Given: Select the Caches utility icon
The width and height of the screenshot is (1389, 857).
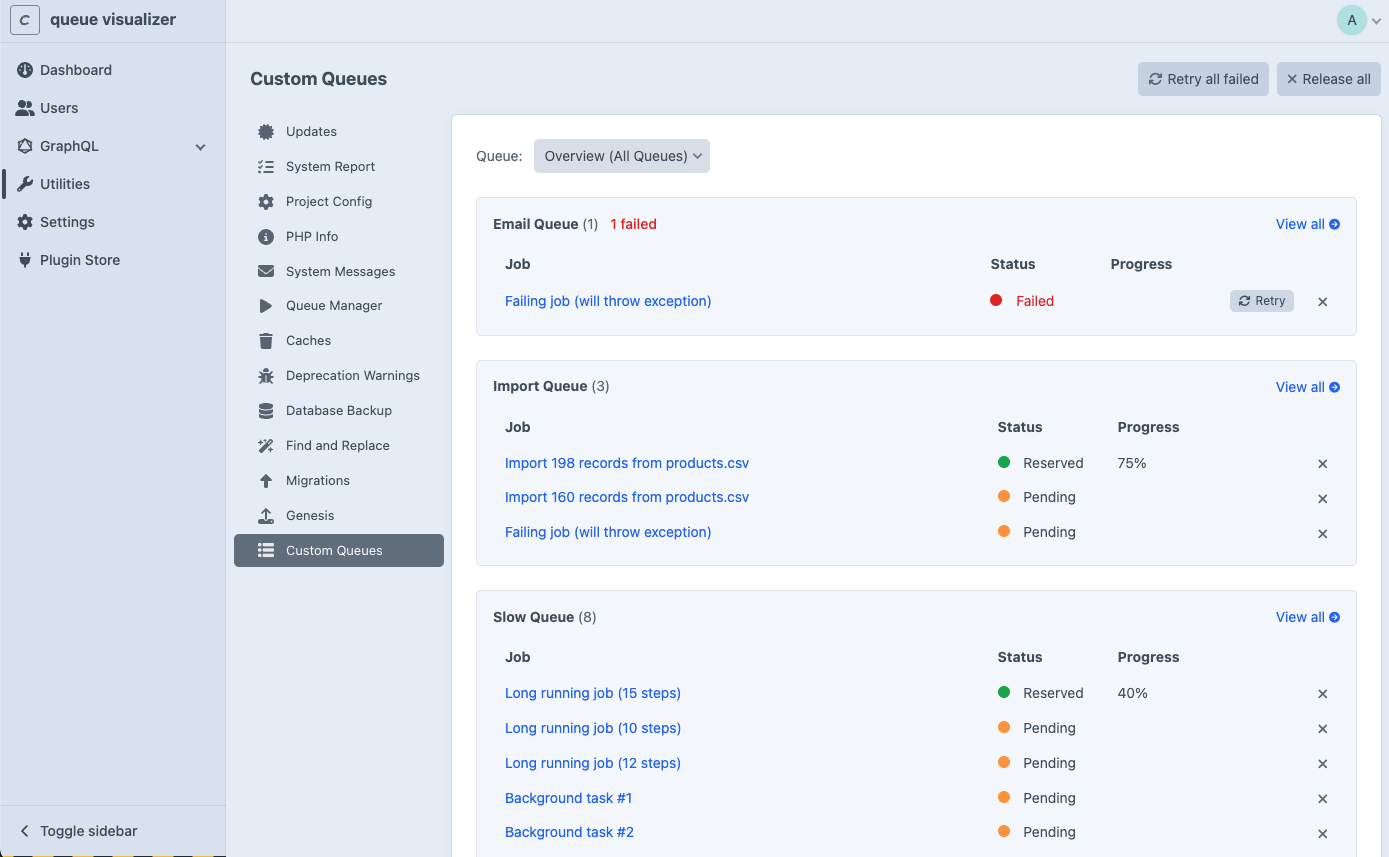Looking at the screenshot, I should pyautogui.click(x=264, y=340).
